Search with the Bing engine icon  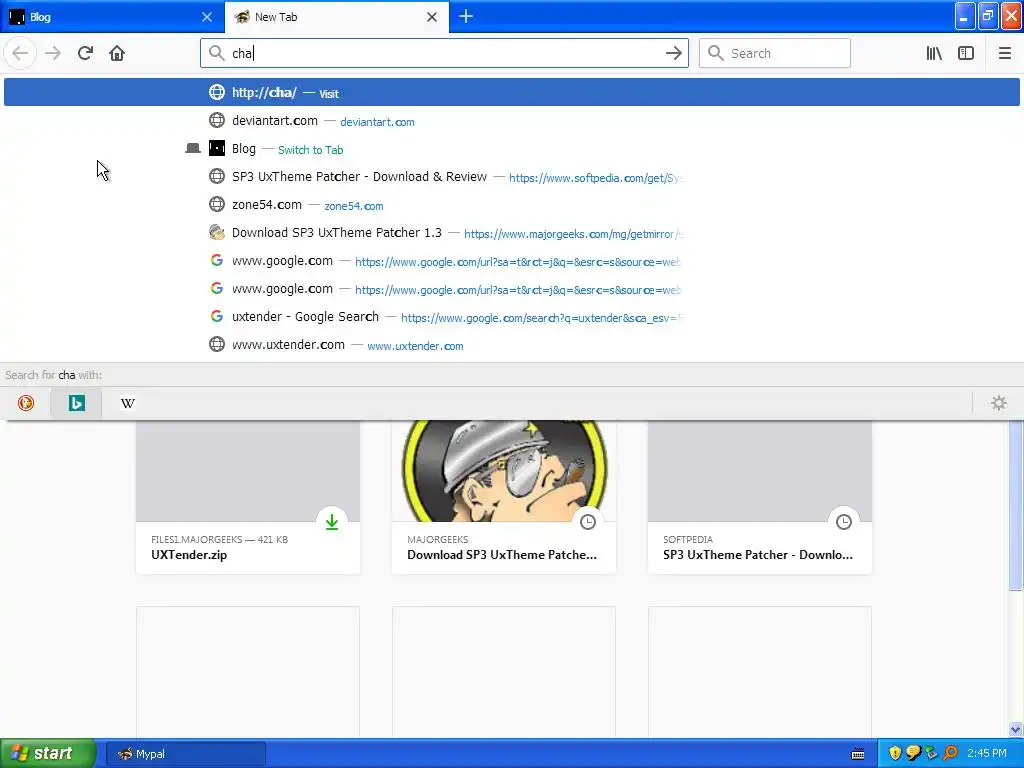click(76, 403)
